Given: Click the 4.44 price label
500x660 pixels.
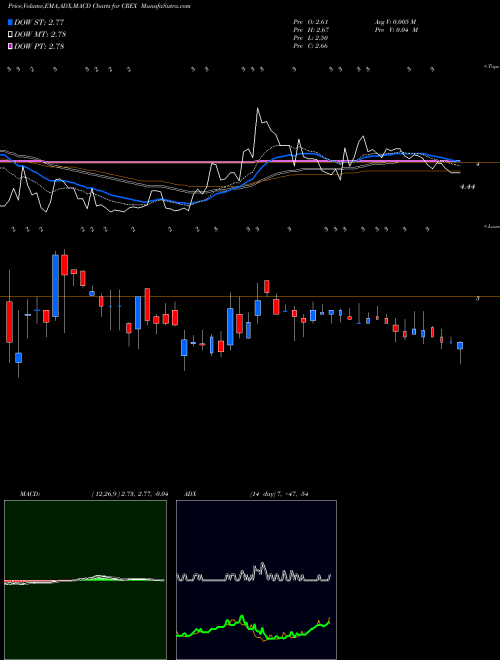Looking at the screenshot, I should [467, 186].
